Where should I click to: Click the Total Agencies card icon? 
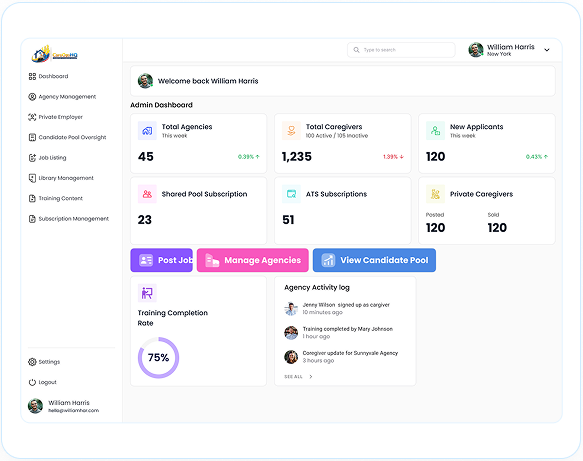(x=147, y=130)
